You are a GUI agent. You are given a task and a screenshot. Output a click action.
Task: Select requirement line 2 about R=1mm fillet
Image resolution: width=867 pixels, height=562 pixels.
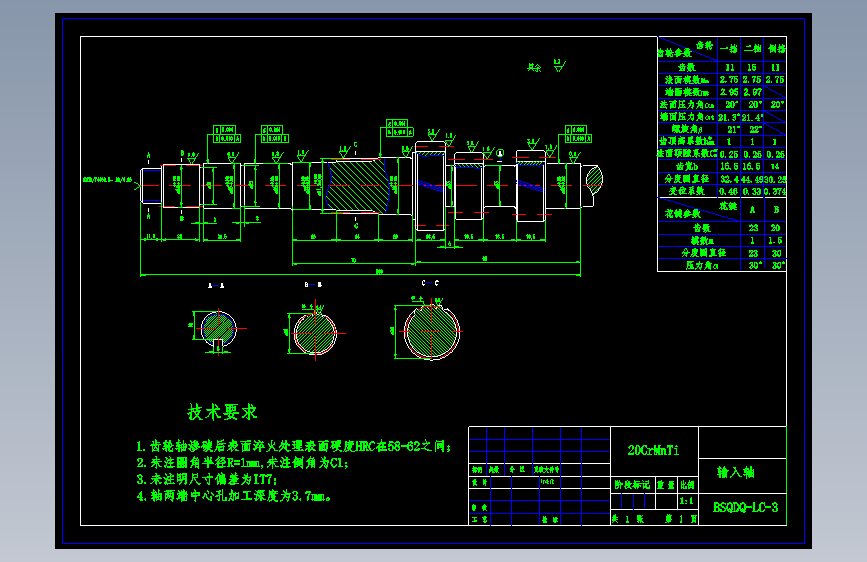point(242,462)
